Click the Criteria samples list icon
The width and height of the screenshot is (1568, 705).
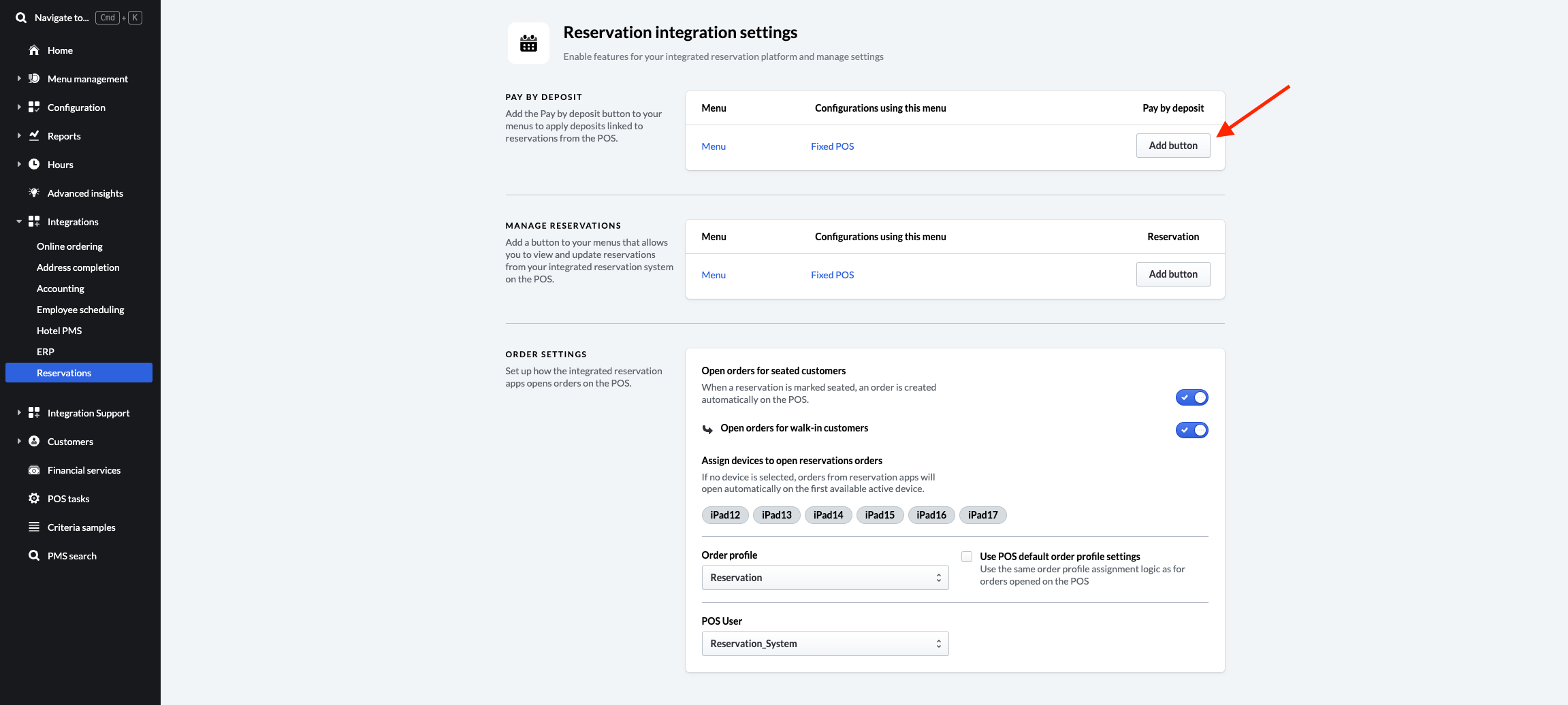[34, 527]
